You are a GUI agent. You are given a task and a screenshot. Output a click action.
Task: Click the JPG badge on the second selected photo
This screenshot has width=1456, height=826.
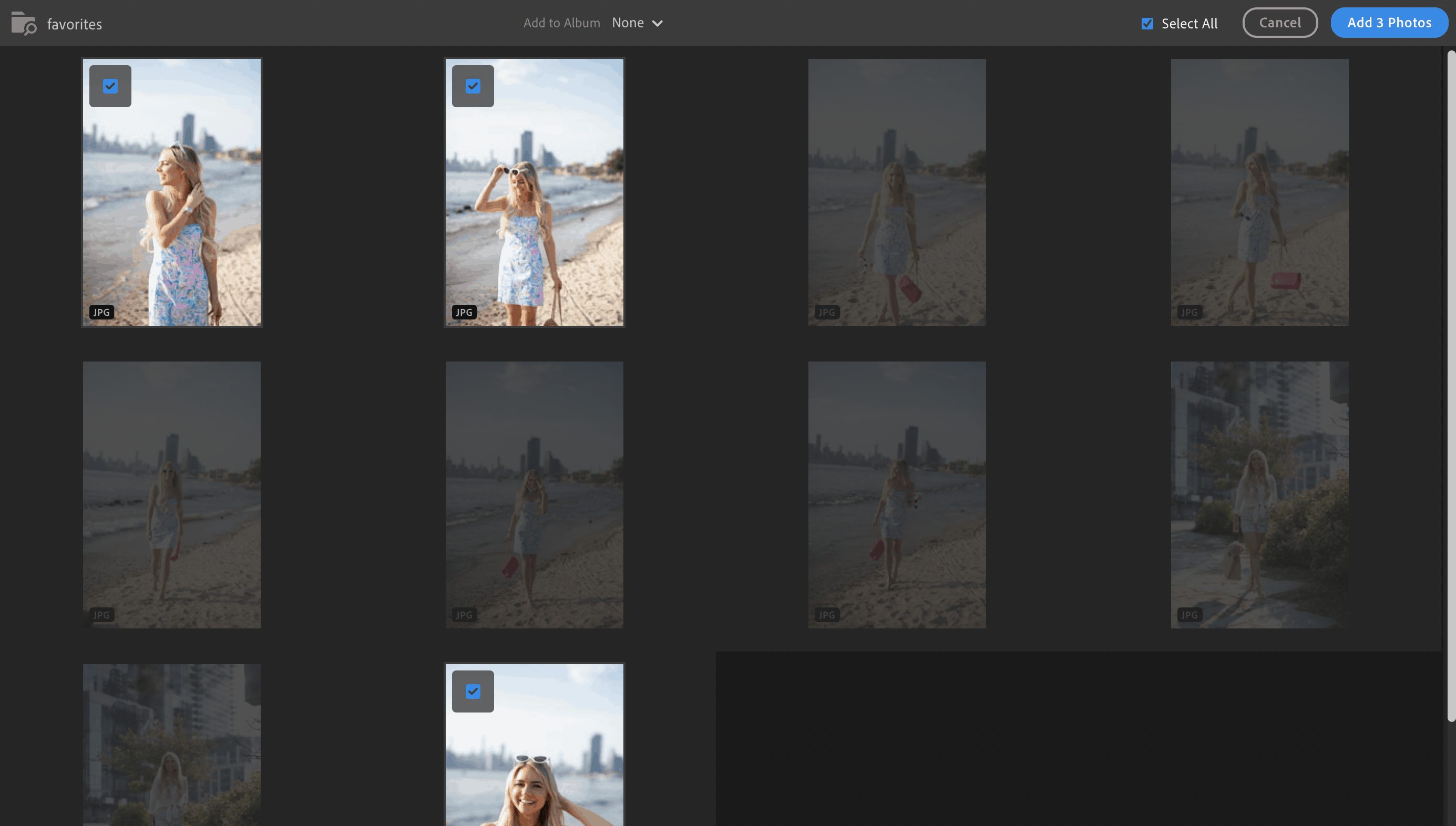(464, 312)
